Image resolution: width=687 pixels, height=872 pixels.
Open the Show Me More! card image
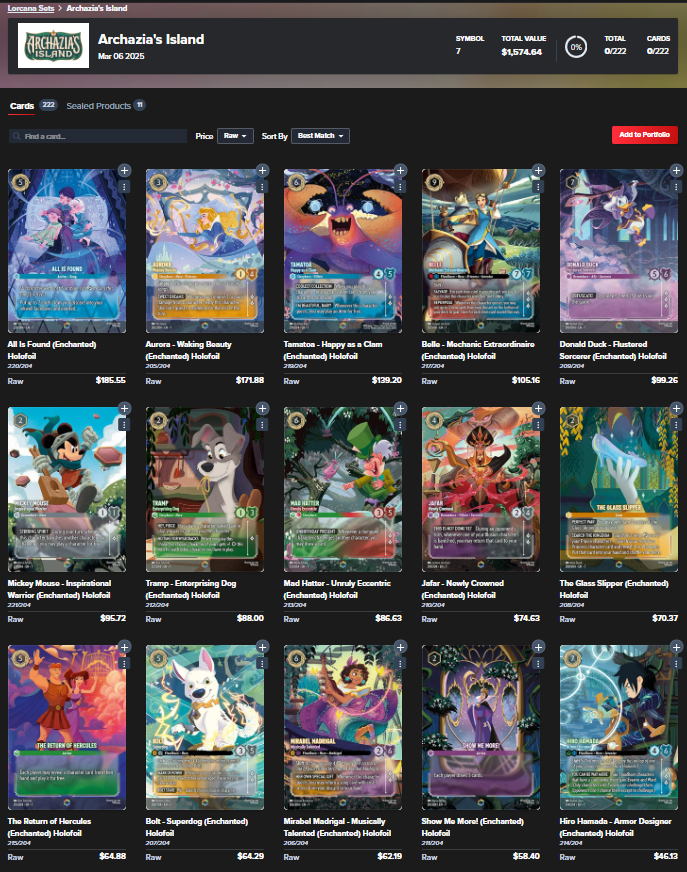(x=481, y=727)
